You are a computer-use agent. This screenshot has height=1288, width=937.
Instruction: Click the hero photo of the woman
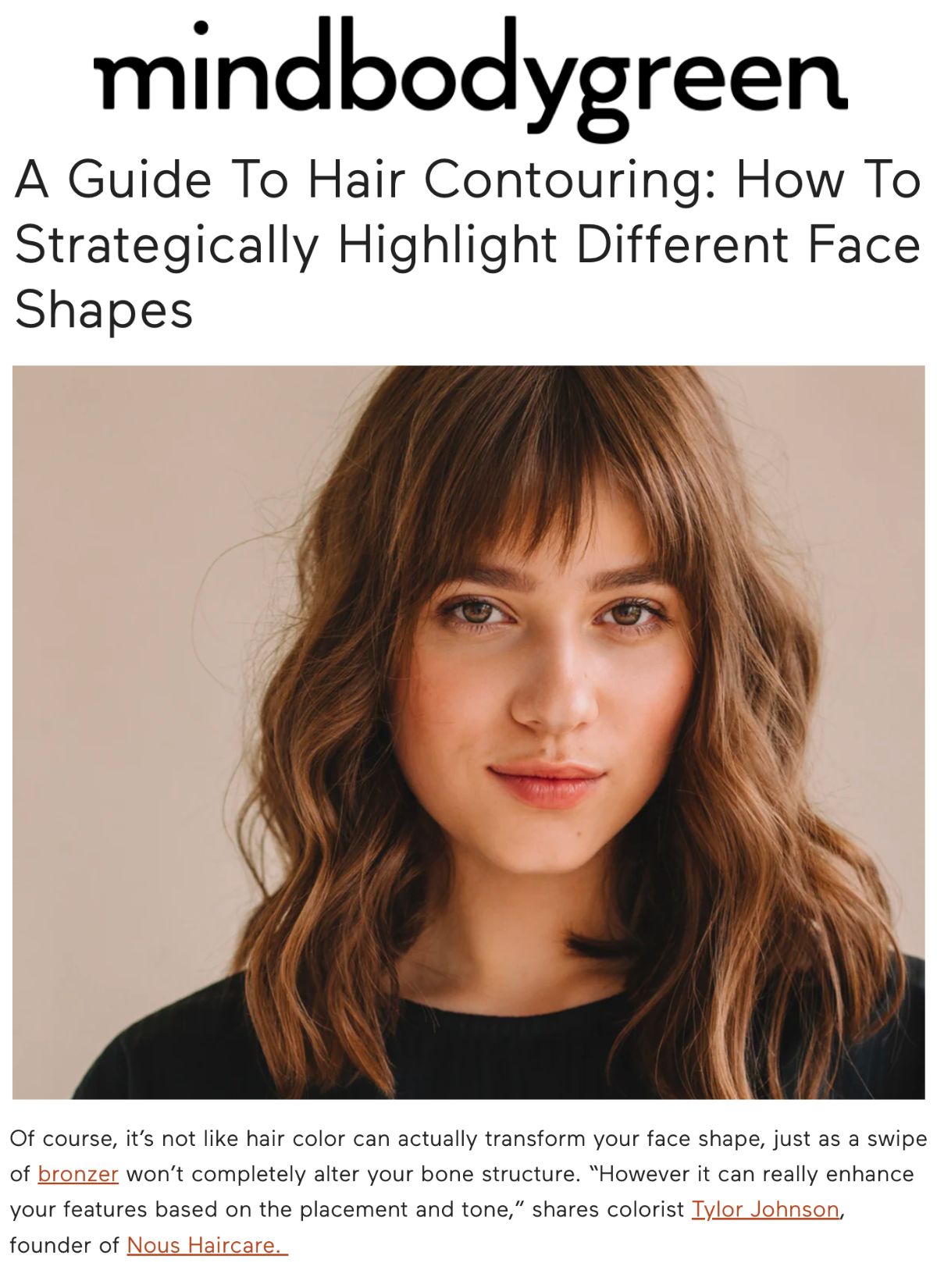pos(468,732)
